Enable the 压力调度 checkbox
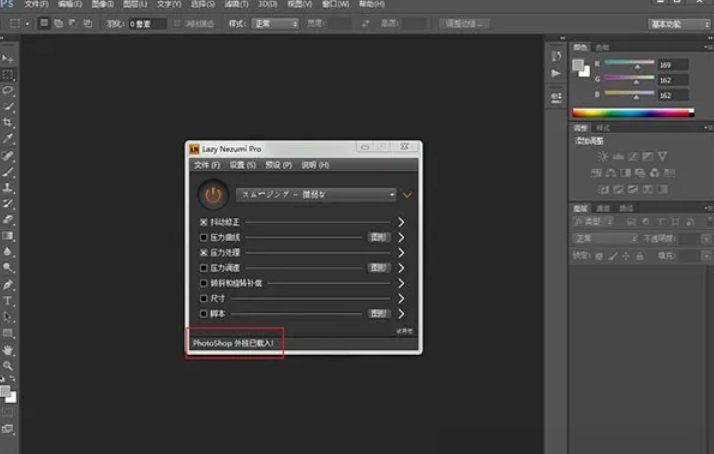Viewport: 714px width, 454px height. point(204,268)
